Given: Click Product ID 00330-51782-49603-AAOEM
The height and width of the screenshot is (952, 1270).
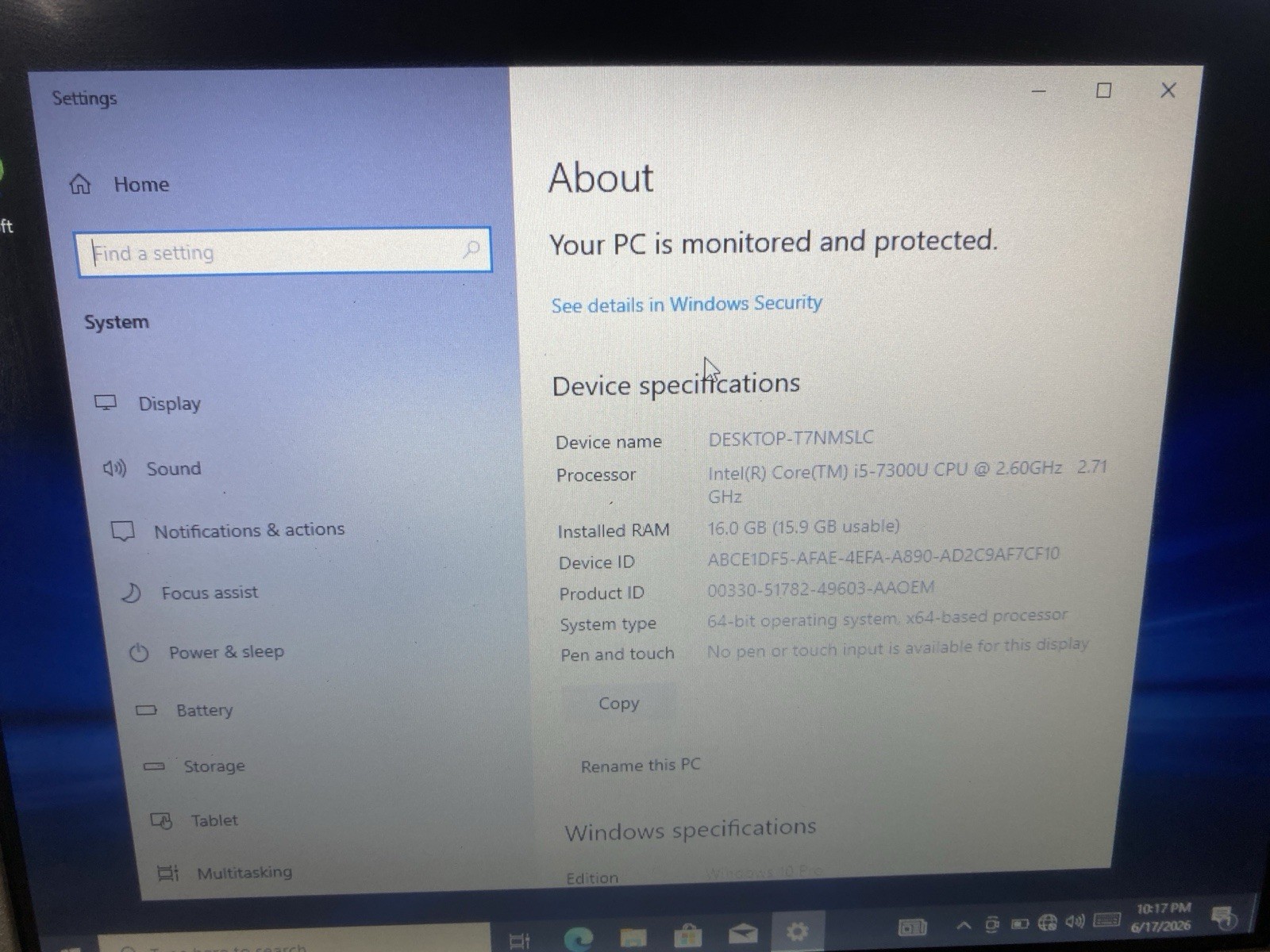Looking at the screenshot, I should [821, 589].
